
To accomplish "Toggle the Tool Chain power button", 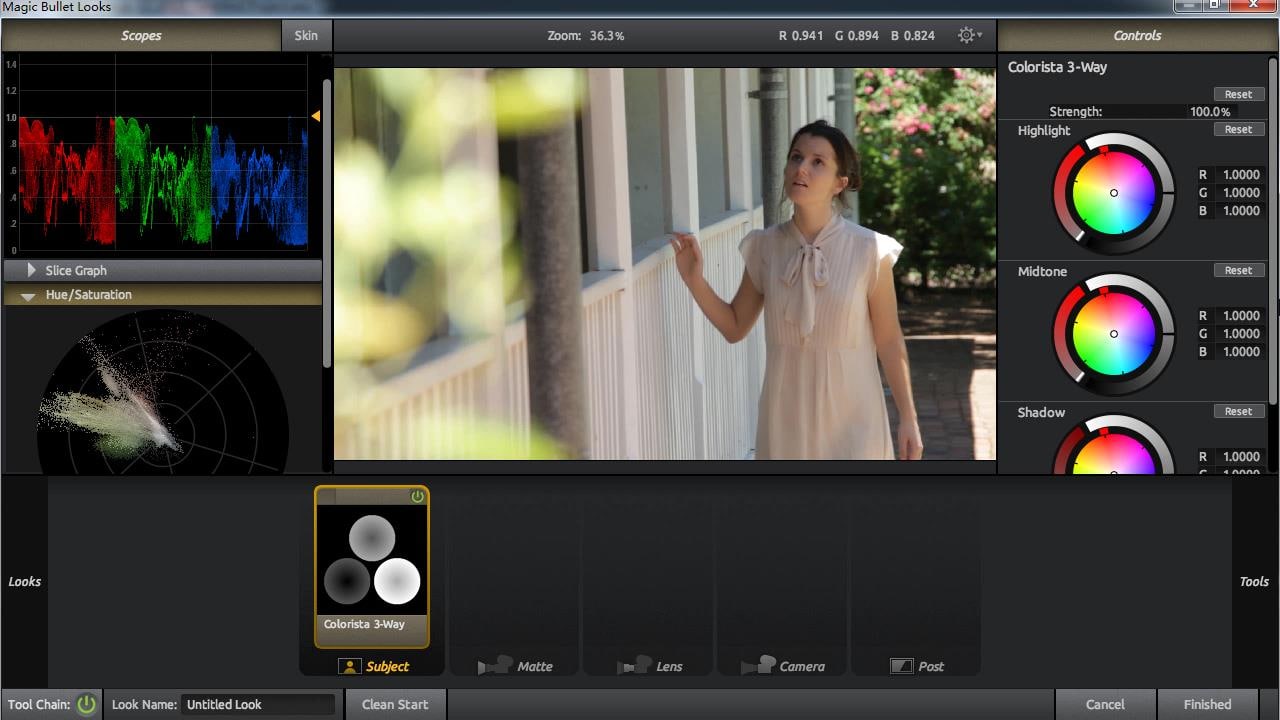I will tap(86, 704).
